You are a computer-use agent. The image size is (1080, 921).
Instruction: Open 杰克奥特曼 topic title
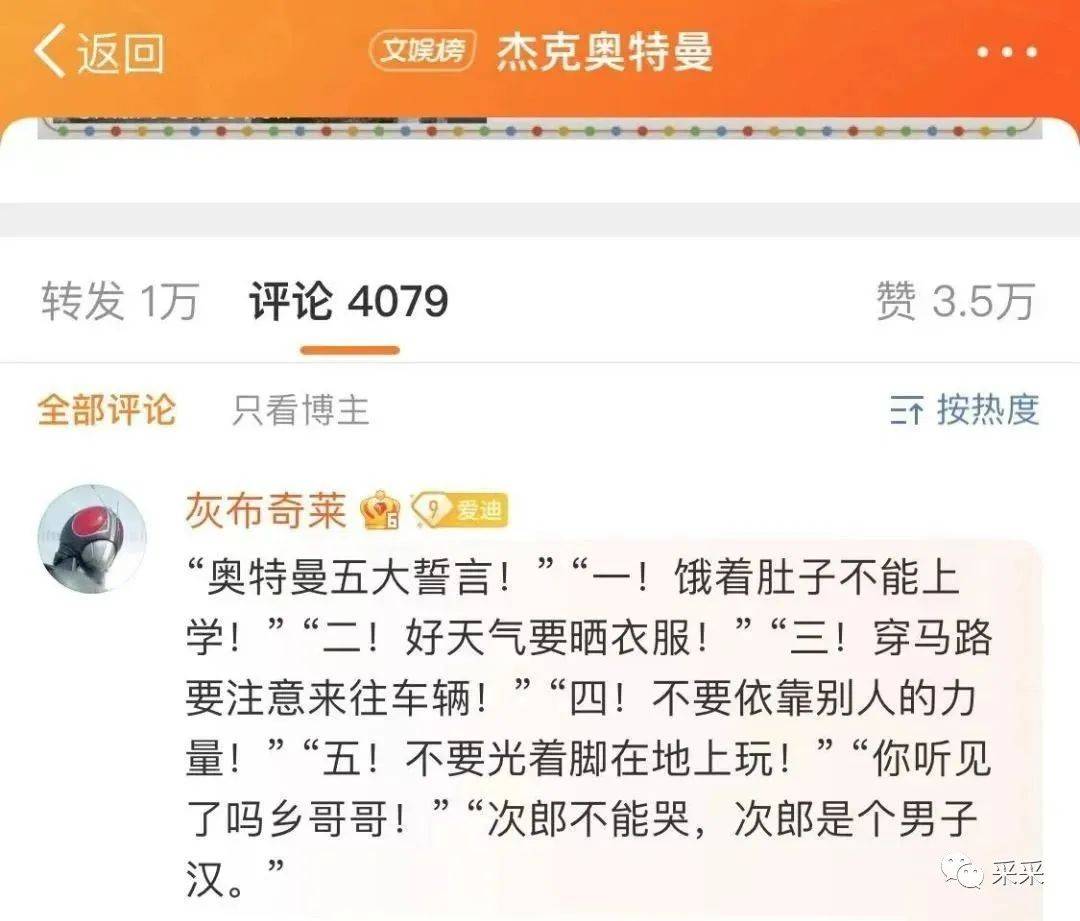tap(605, 52)
